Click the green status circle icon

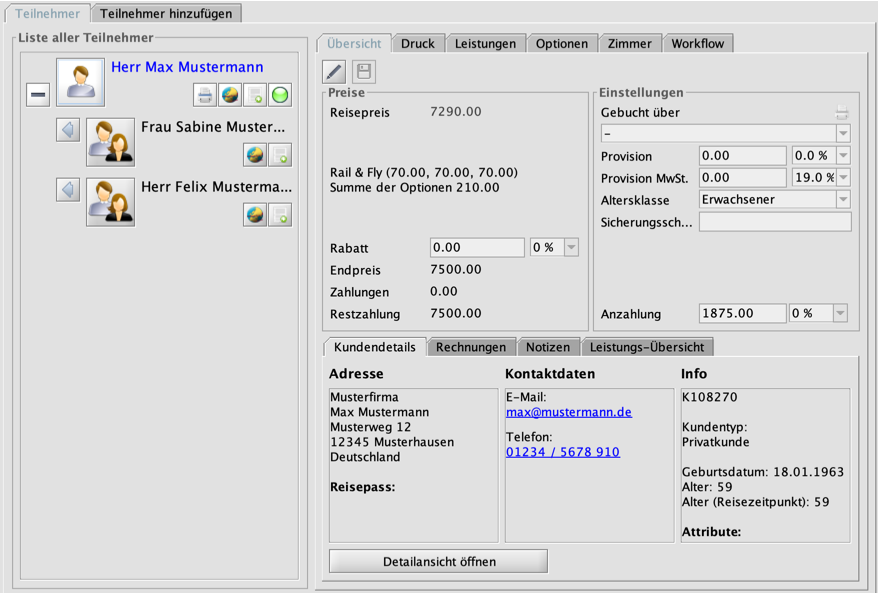[x=280, y=96]
